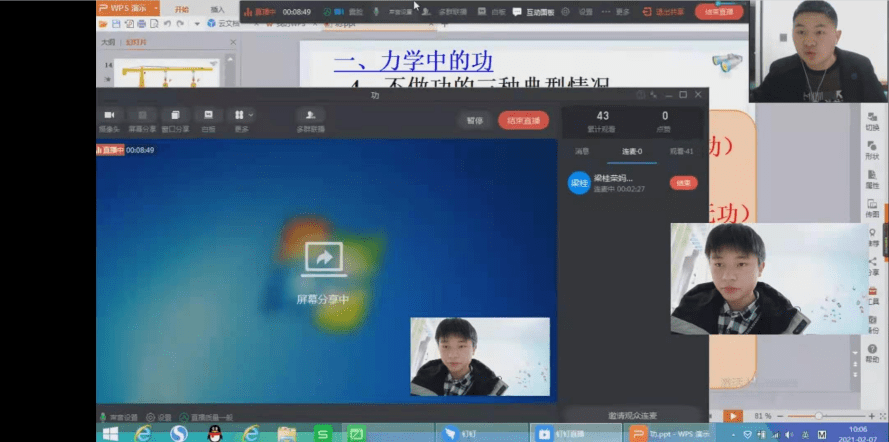Open the QQ penguin icon in the taskbar

point(215,434)
